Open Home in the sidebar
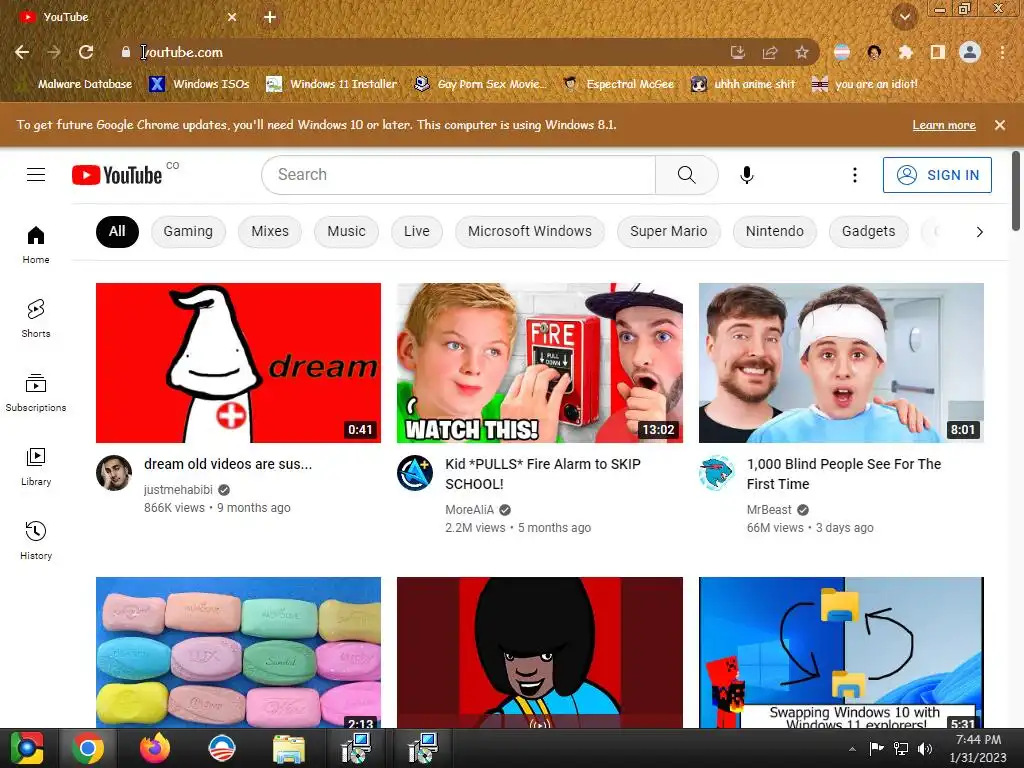 pos(36,245)
